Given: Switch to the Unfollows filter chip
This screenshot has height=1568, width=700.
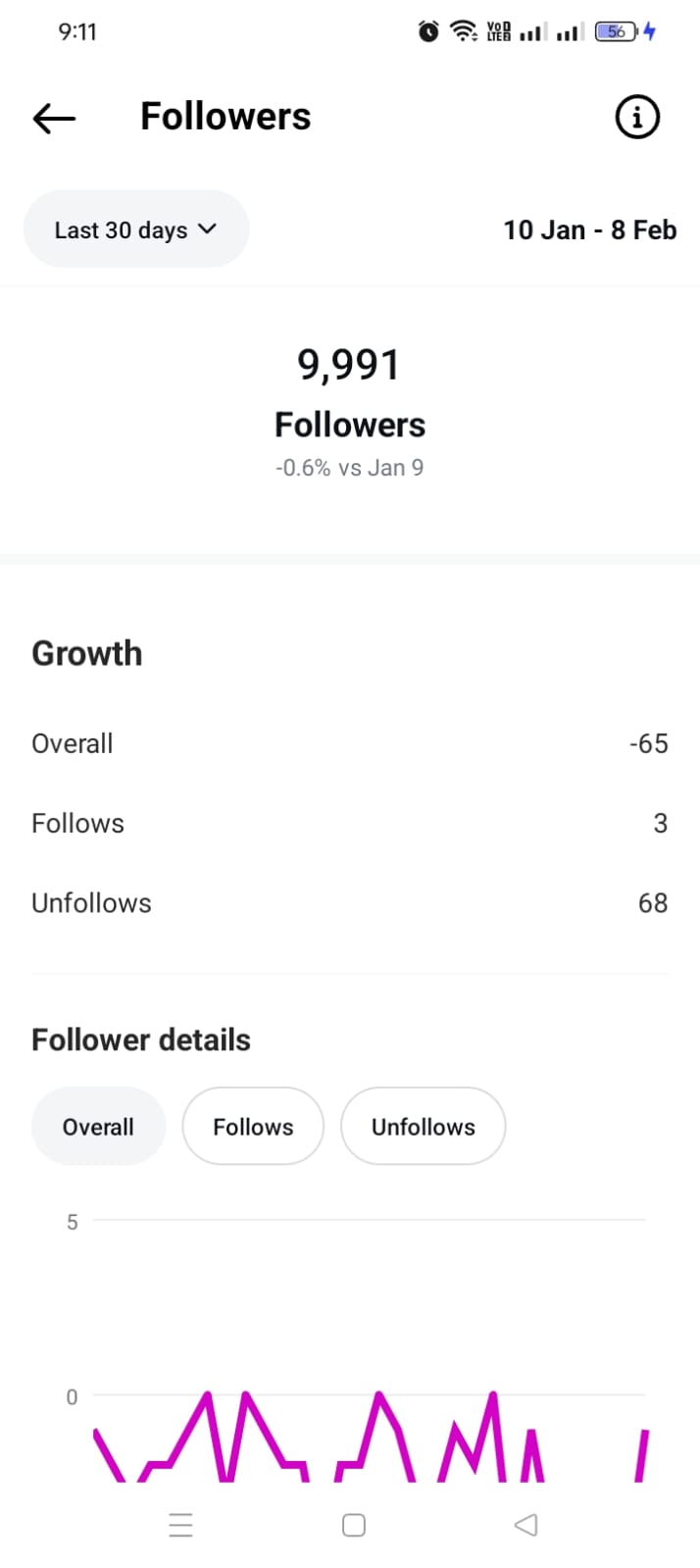Looking at the screenshot, I should coord(423,1127).
